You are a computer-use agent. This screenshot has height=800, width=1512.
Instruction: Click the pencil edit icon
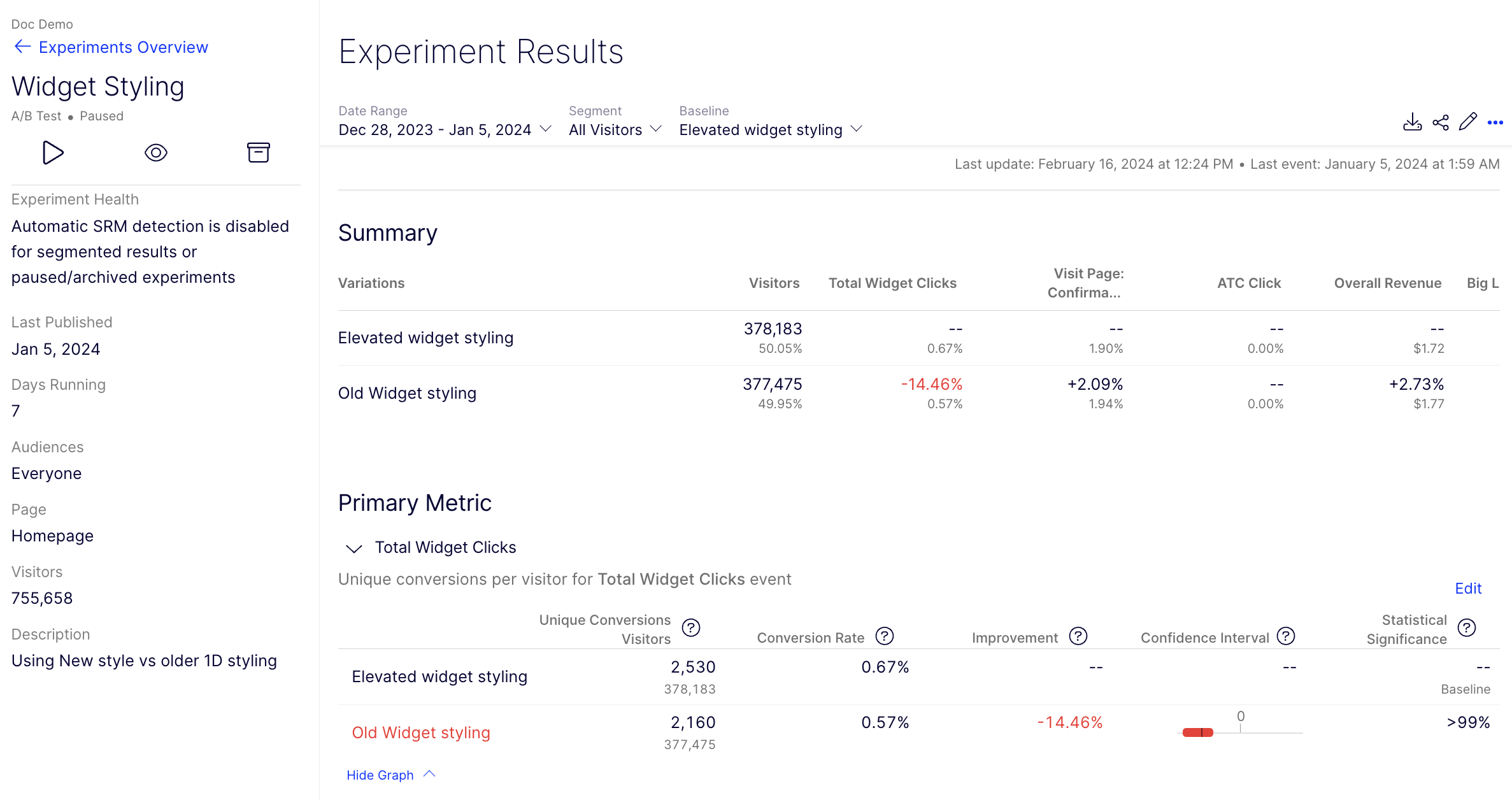1467,122
